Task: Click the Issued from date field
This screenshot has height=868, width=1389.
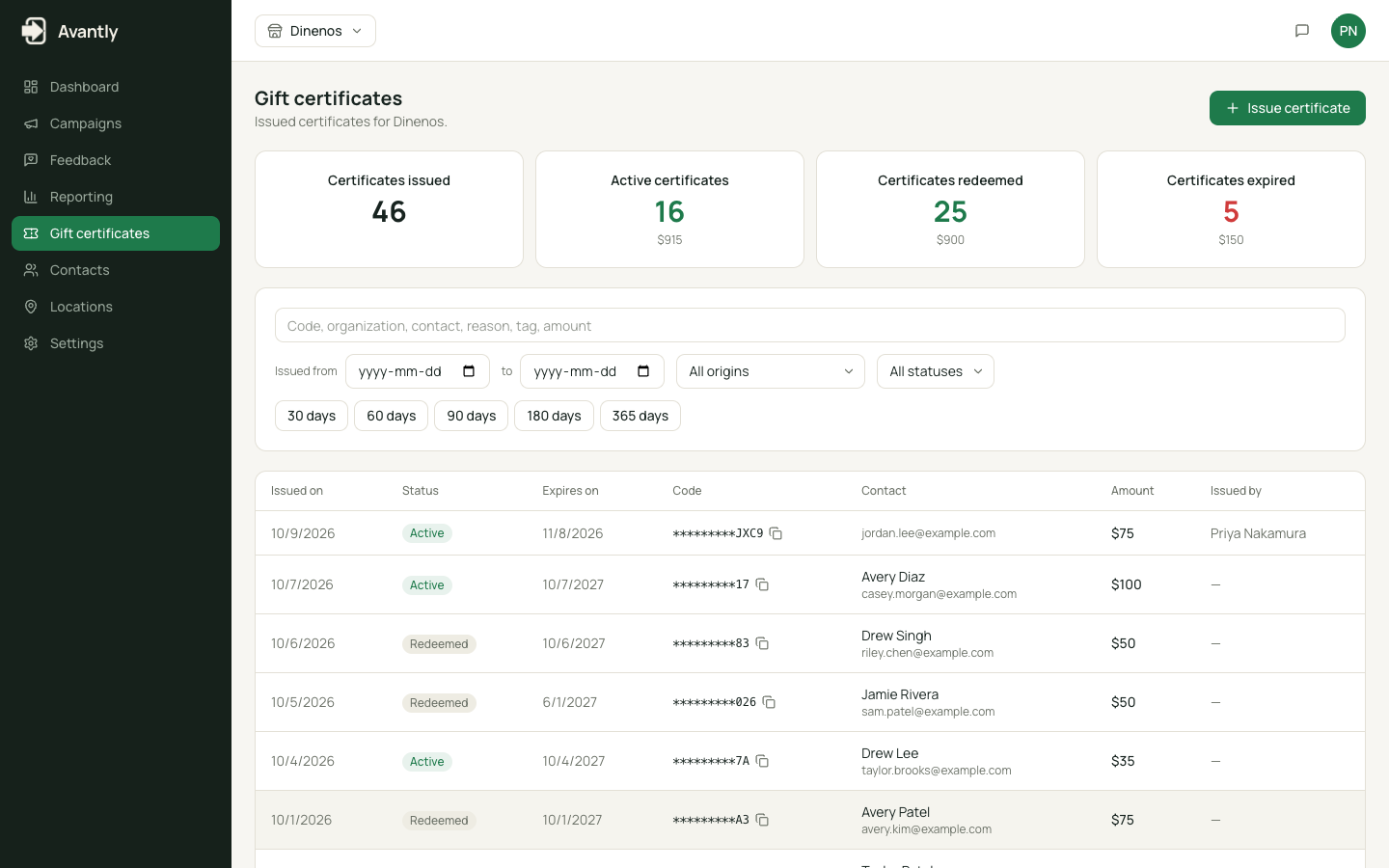Action: point(418,371)
